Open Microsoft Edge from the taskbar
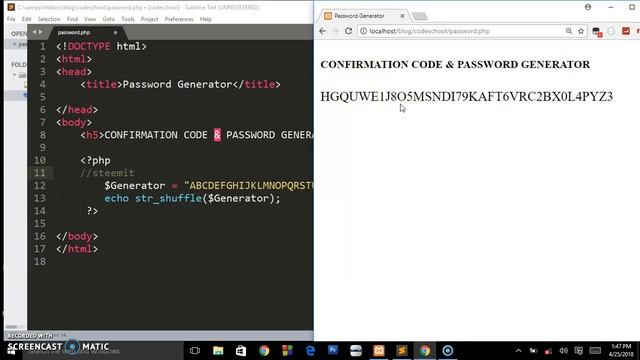 coord(310,351)
